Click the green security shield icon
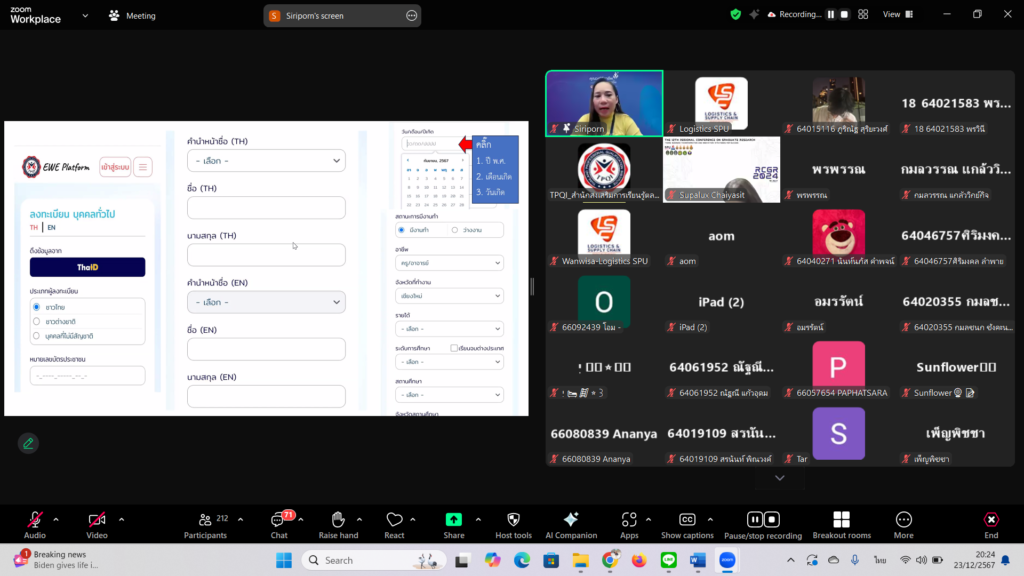This screenshot has width=1024, height=576. tap(736, 14)
